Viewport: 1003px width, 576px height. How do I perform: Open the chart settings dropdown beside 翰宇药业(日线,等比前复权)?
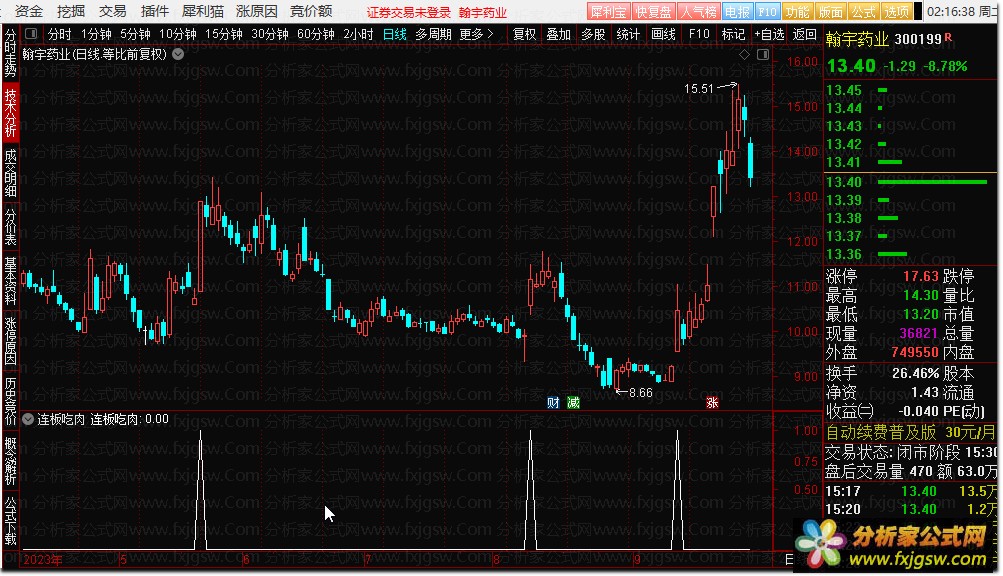178,54
